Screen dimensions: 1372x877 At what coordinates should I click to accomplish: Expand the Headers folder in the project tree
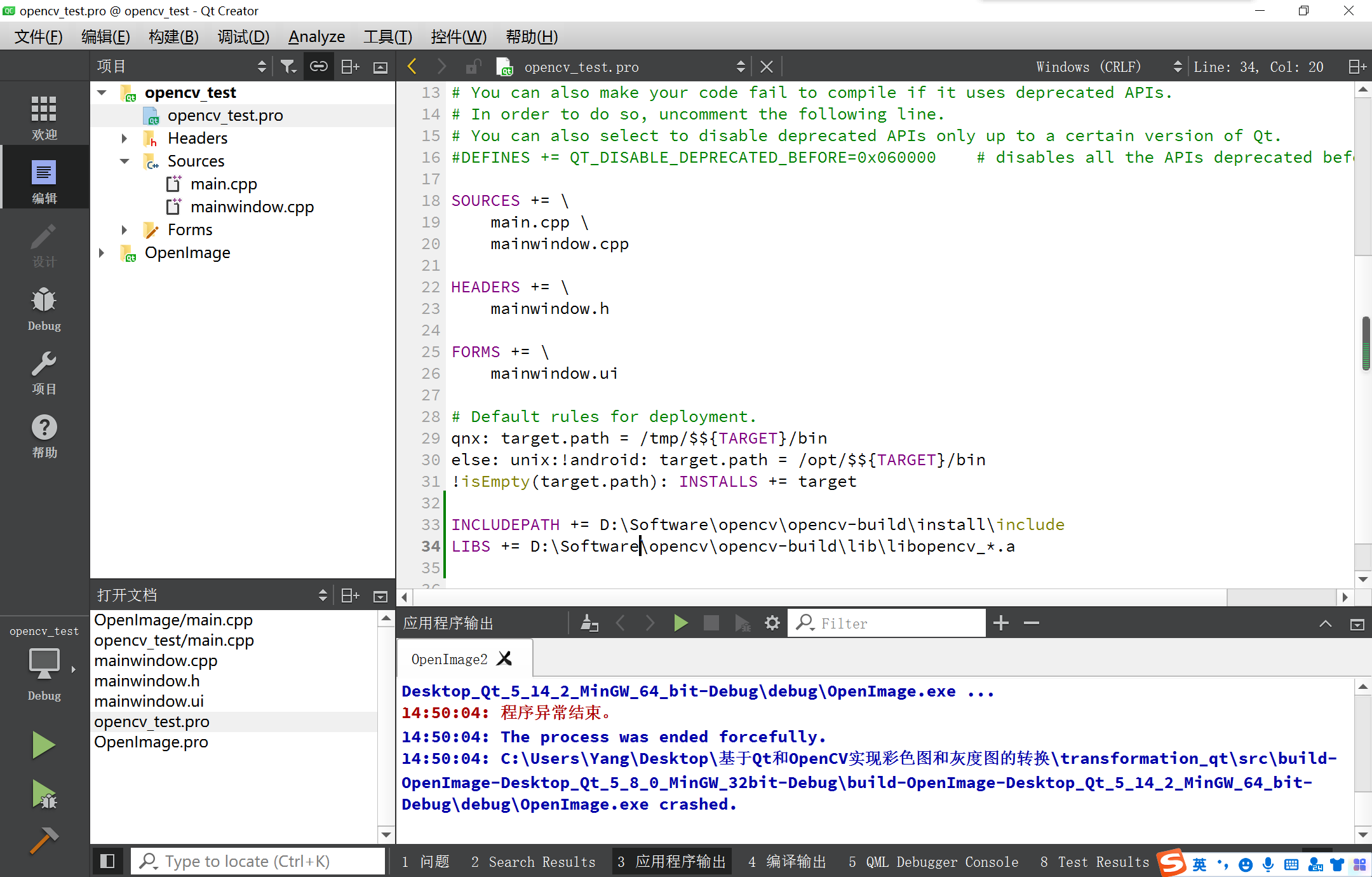coord(124,139)
